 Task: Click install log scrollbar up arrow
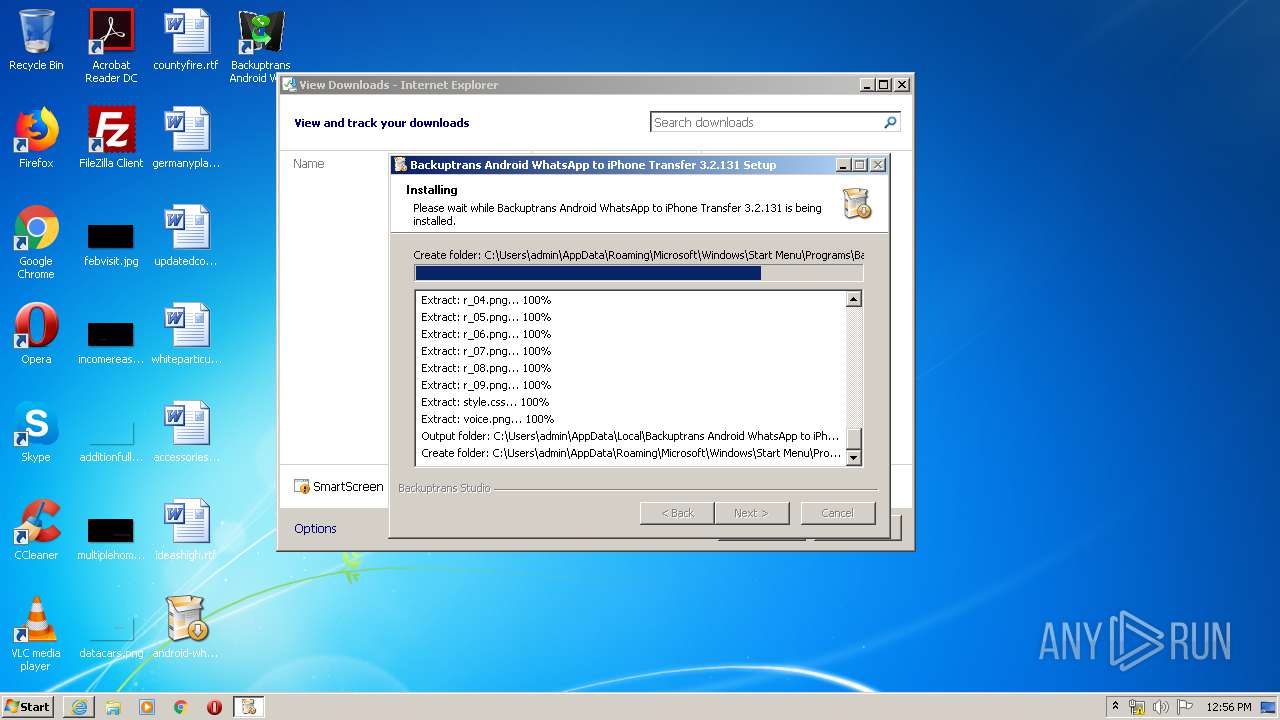pos(854,299)
